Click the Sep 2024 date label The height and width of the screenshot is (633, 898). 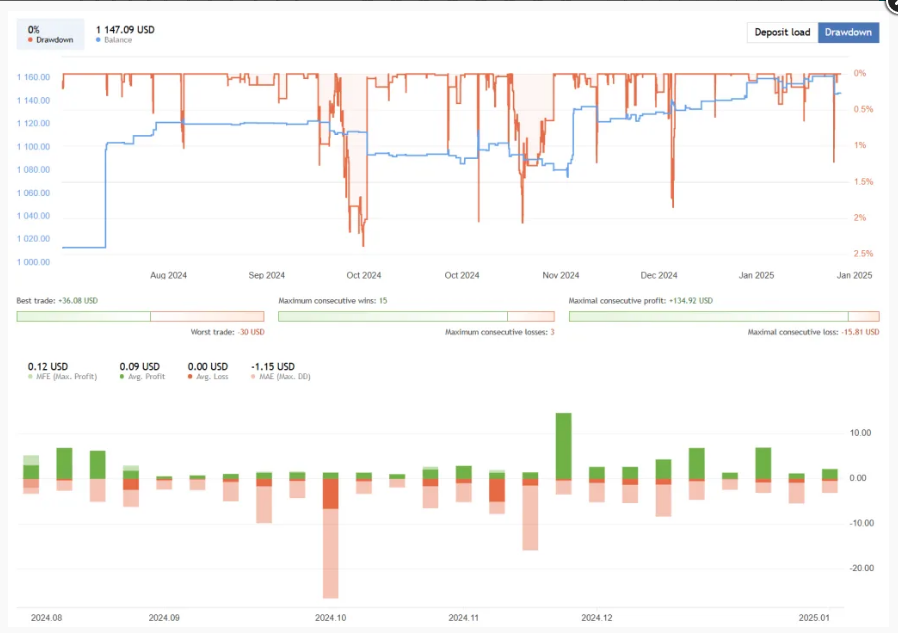coord(266,276)
